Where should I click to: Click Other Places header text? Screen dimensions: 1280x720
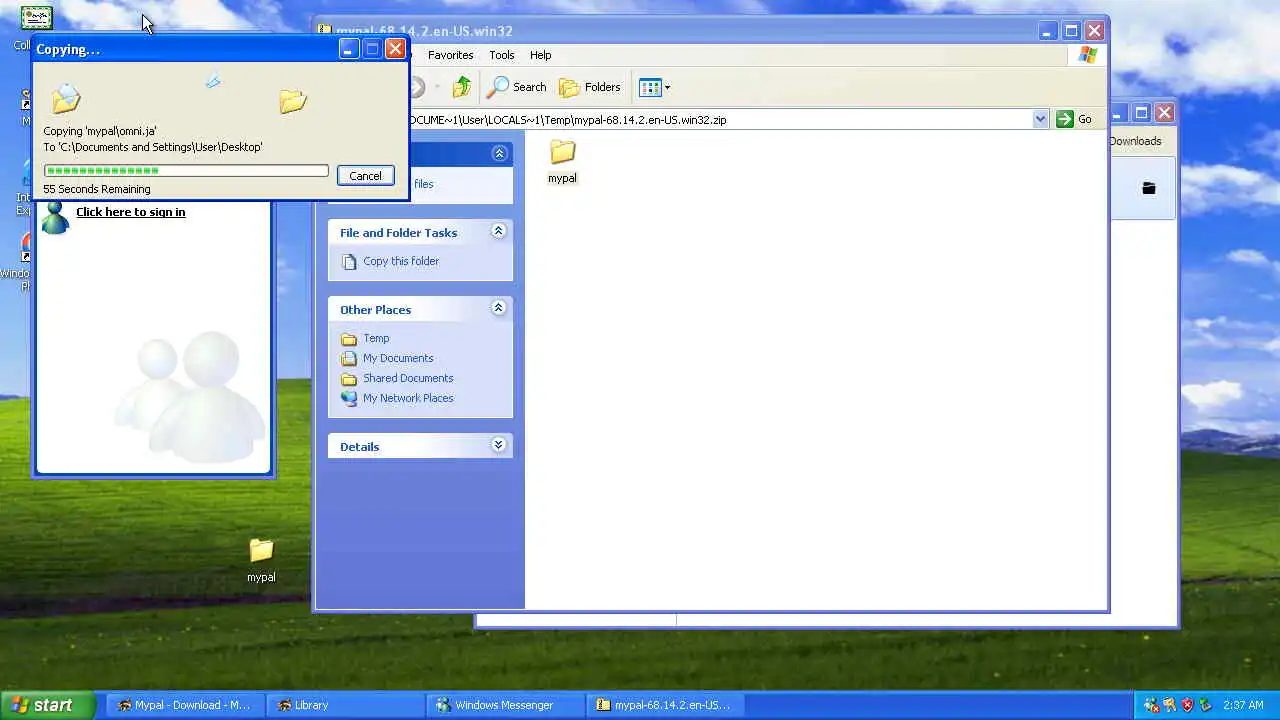point(375,310)
